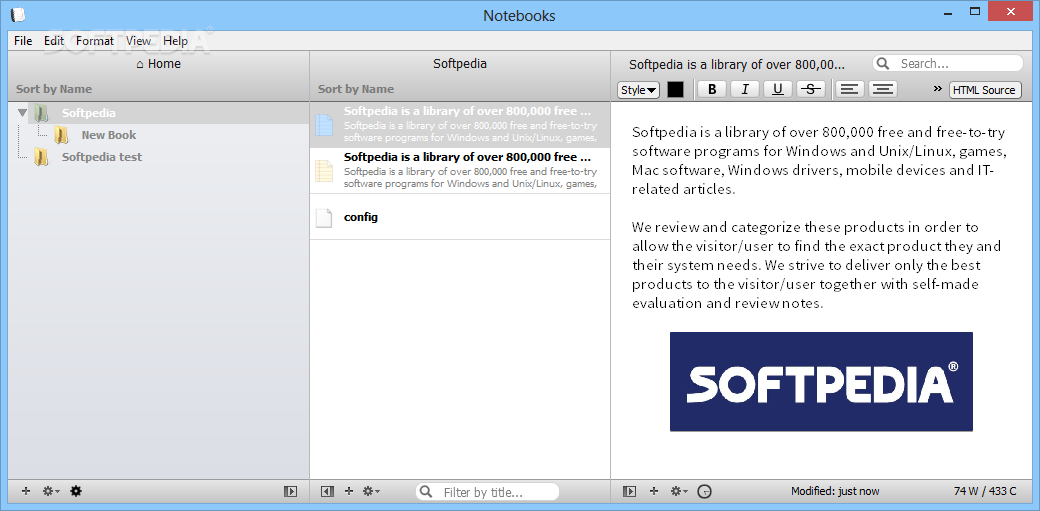Change Sort by Name in middle panel
The height and width of the screenshot is (511, 1040).
pyautogui.click(x=356, y=89)
